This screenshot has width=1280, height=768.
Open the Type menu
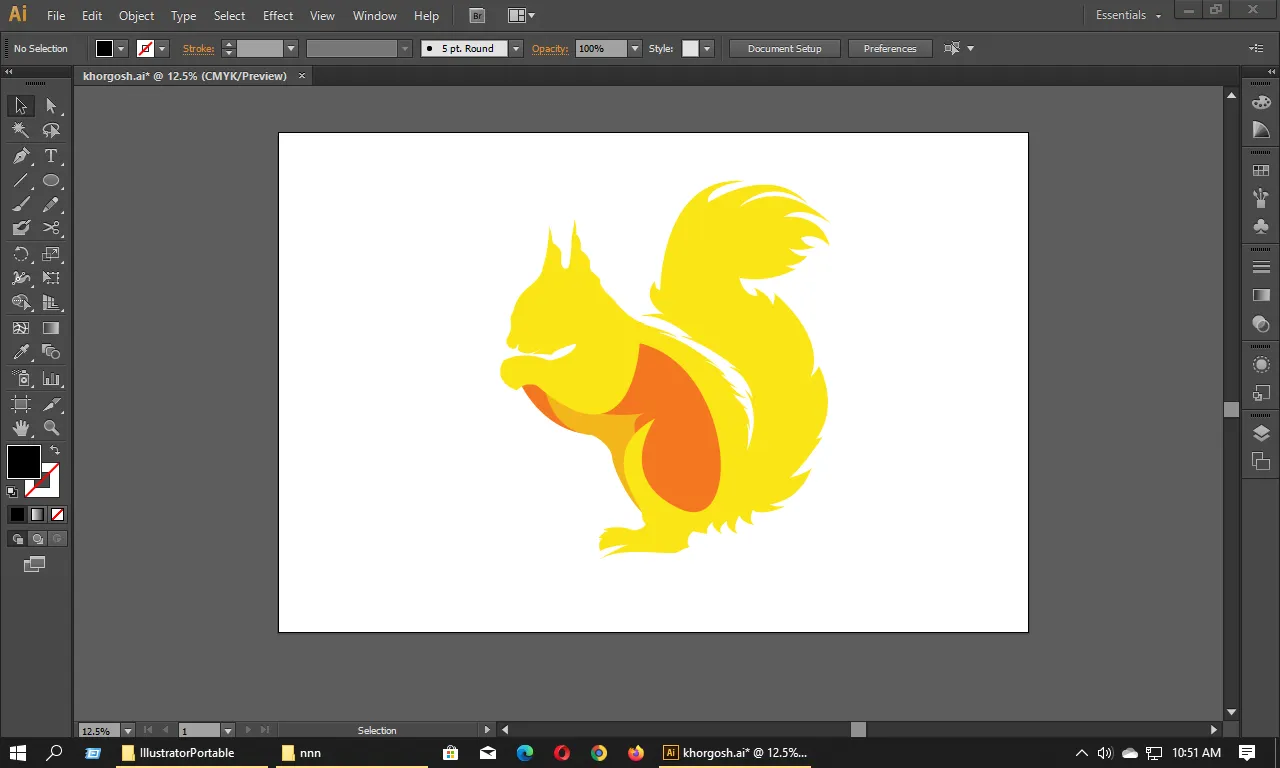click(x=183, y=16)
